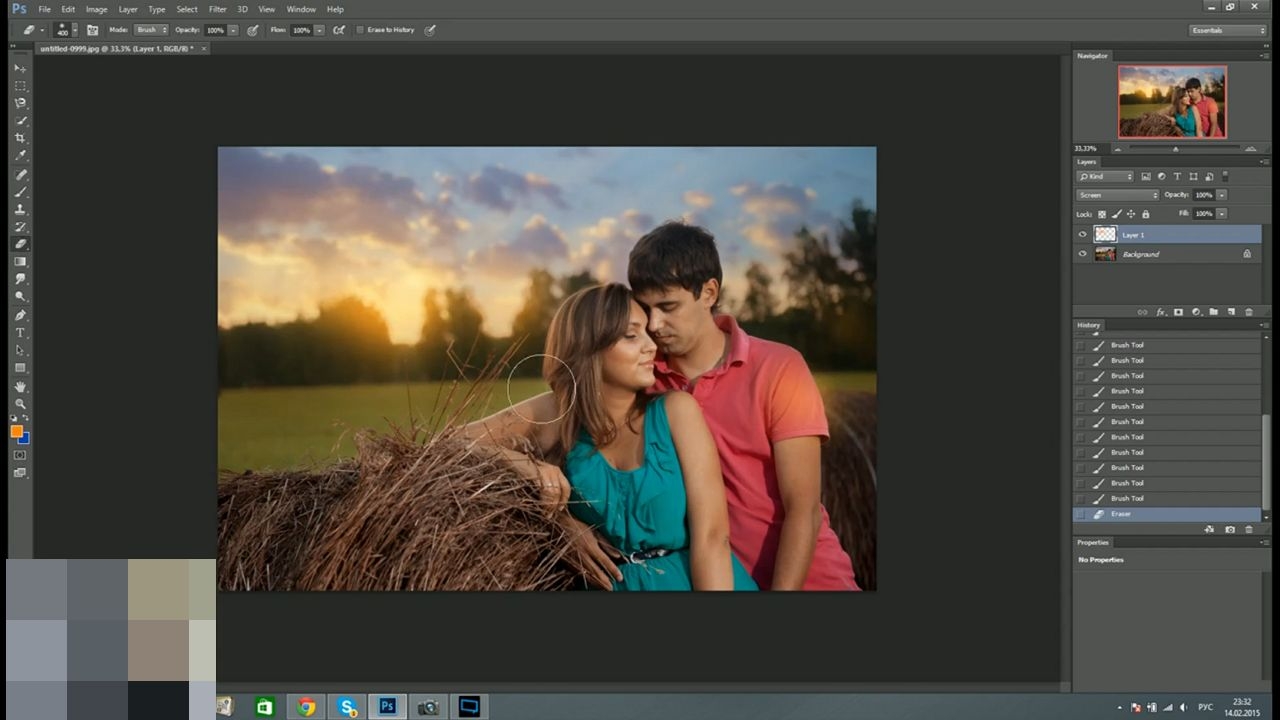Select the Horizontal Type tool

point(20,333)
